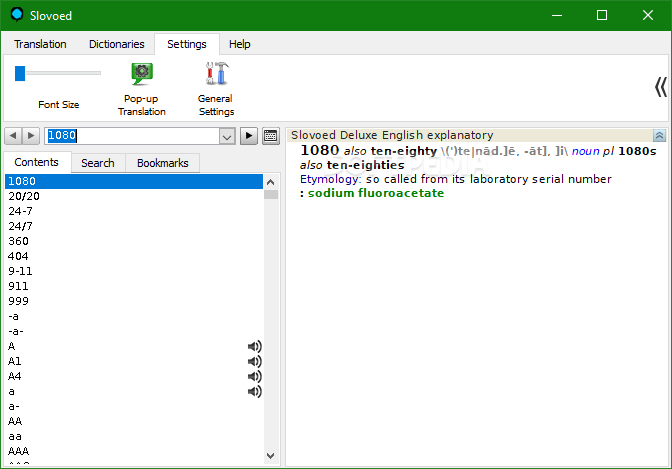Open the Dictionaries tab
672x469 pixels.
point(117,44)
